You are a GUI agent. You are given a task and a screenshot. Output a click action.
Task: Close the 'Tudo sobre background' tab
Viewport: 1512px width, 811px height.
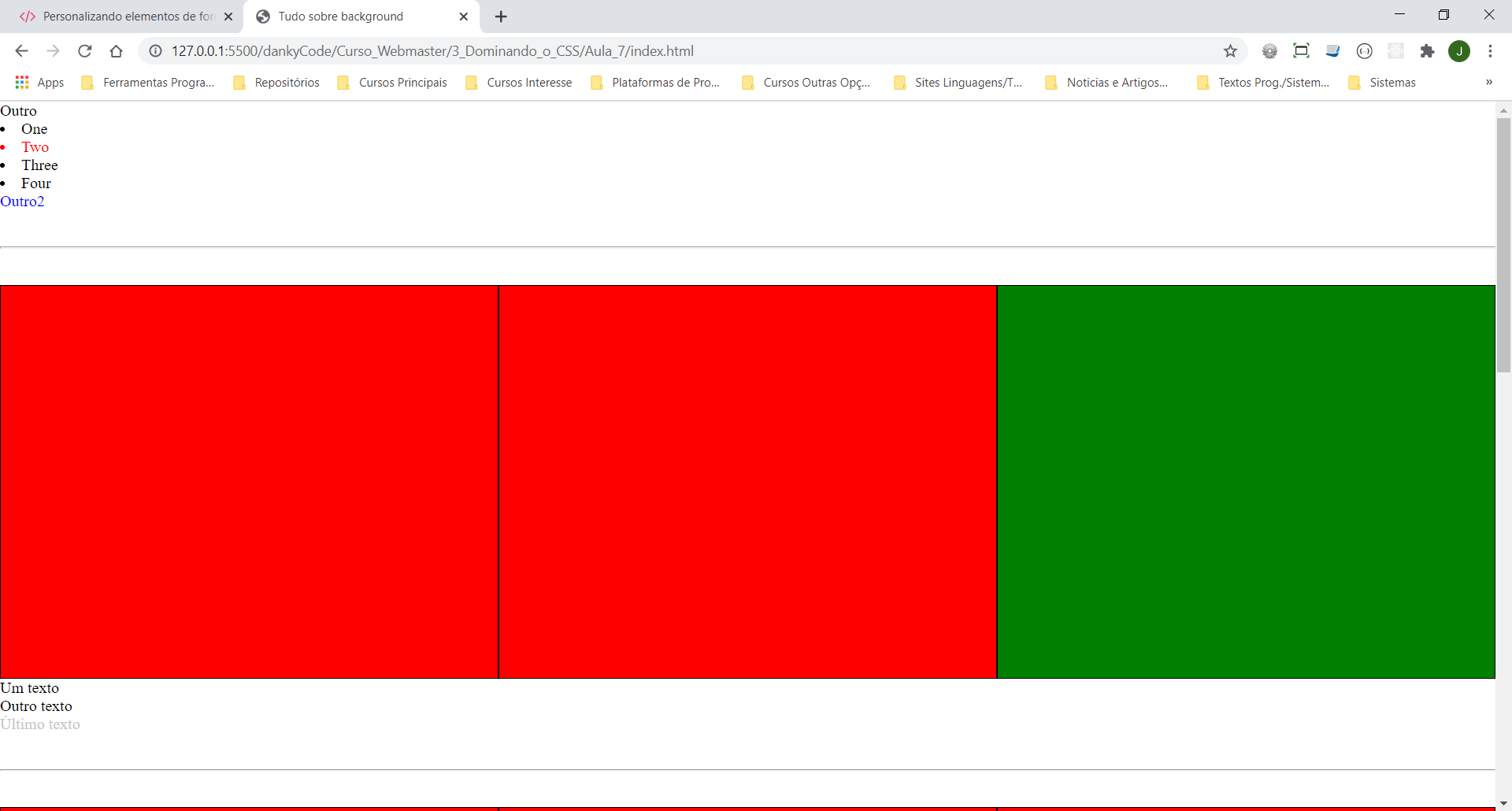coord(464,17)
